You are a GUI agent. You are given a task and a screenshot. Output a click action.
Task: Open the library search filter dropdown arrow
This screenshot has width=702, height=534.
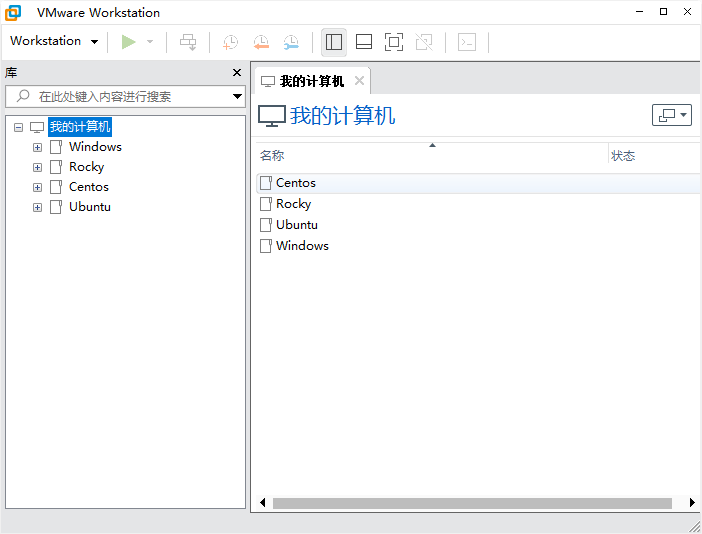point(237,97)
